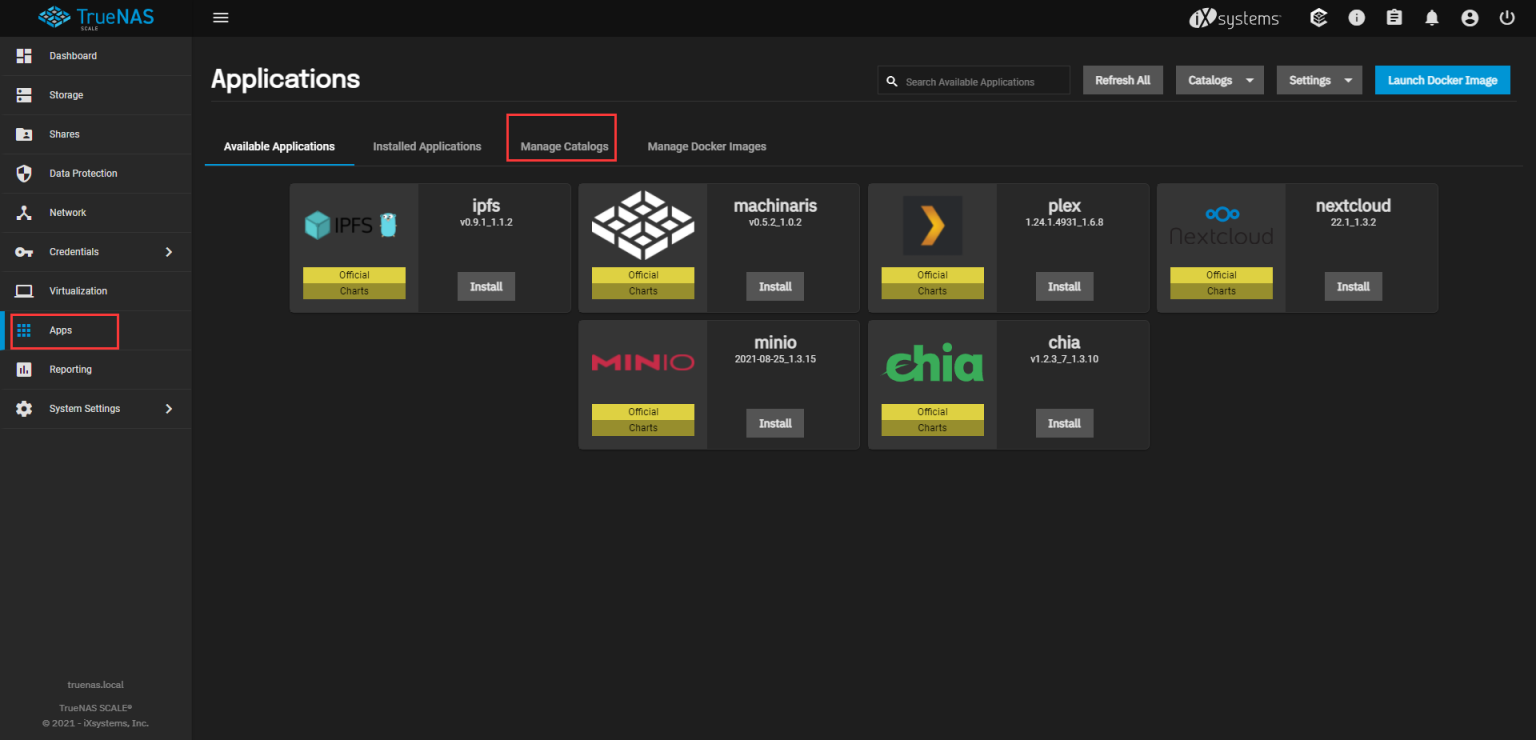Open the notifications bell icon
Viewport: 1536px width, 740px height.
[1432, 18]
